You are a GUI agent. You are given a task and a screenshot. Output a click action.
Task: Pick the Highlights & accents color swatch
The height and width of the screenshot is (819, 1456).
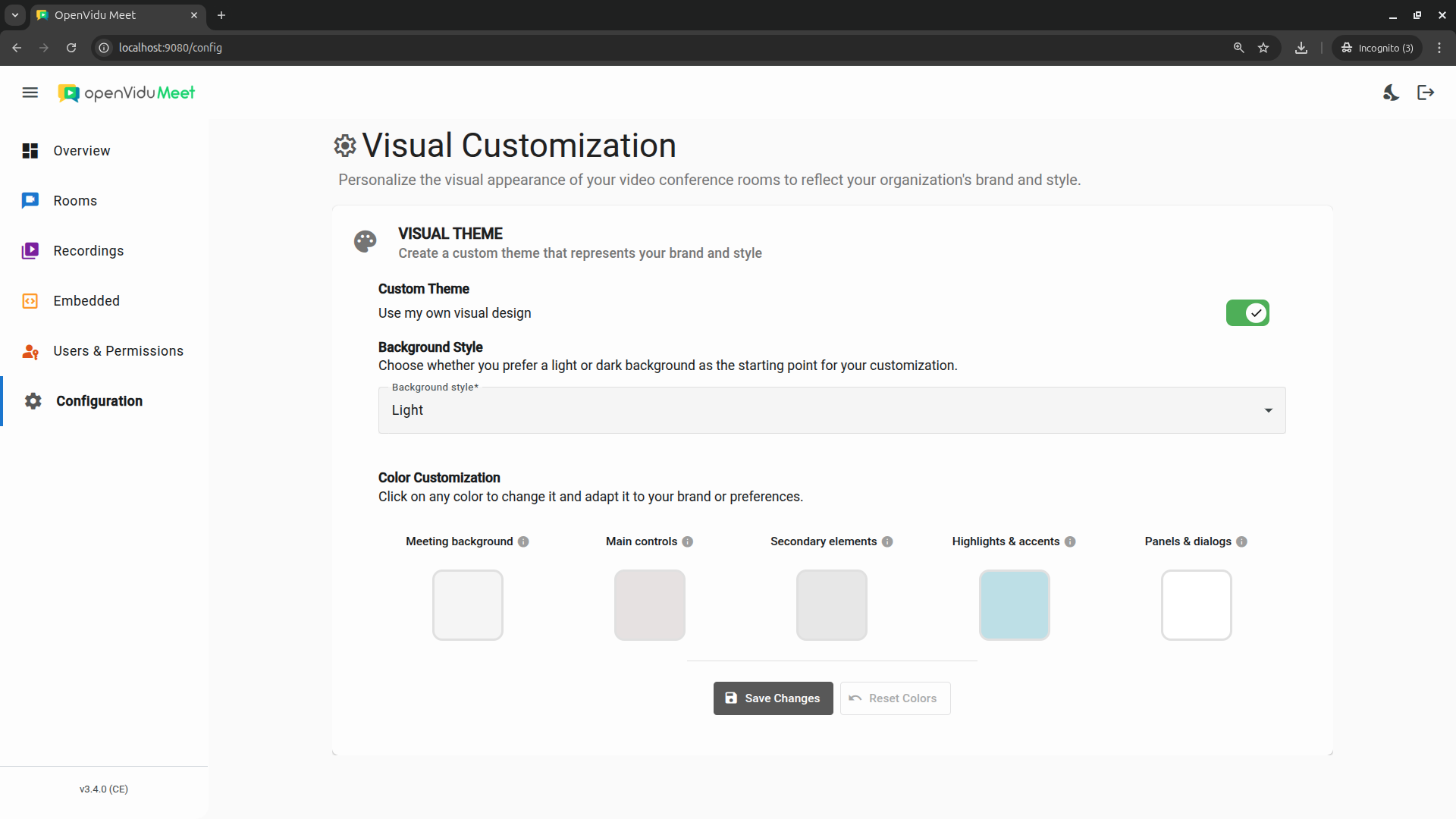pos(1014,605)
